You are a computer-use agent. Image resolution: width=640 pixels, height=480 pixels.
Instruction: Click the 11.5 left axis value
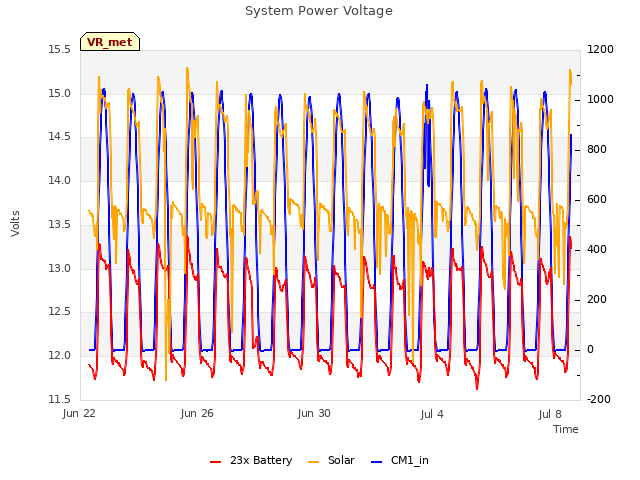tap(60, 399)
